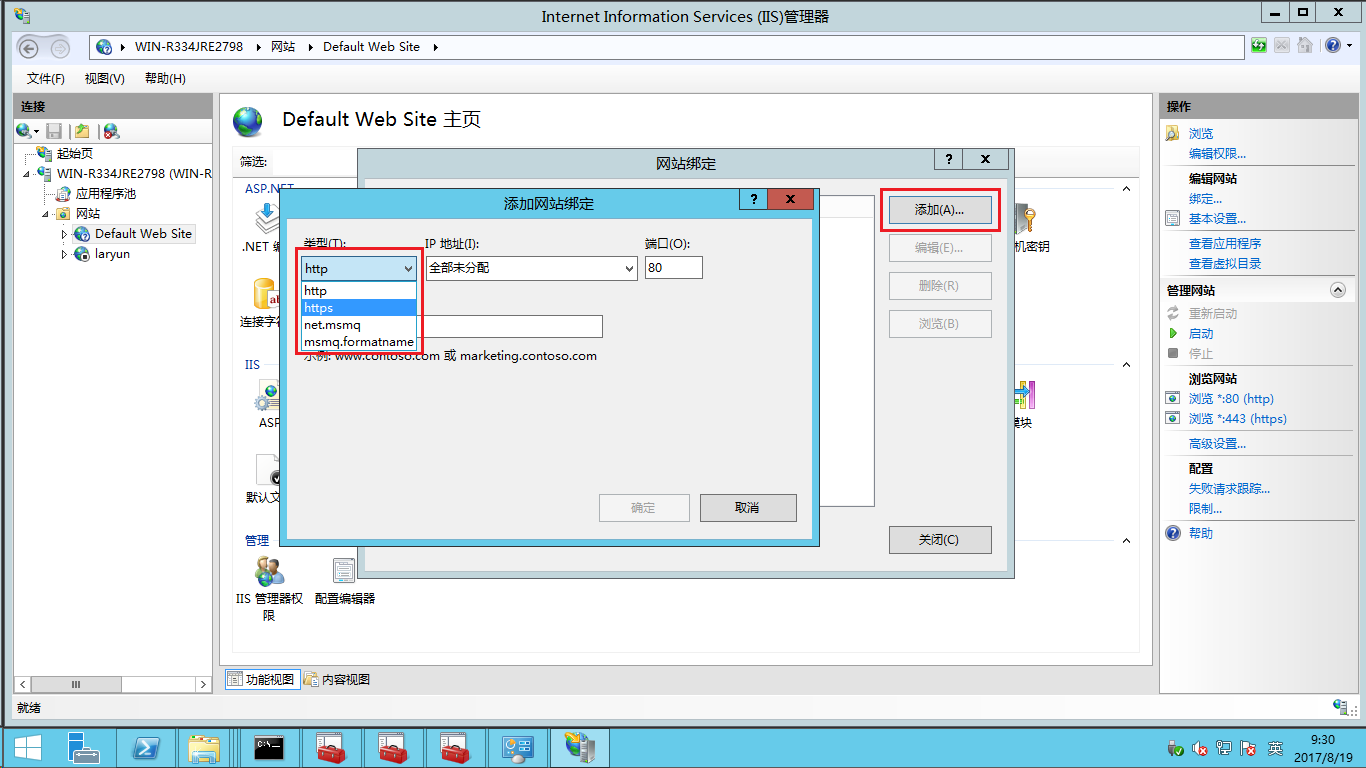Click the 取消 button in dialog
1366x768 pixels.
(x=747, y=508)
